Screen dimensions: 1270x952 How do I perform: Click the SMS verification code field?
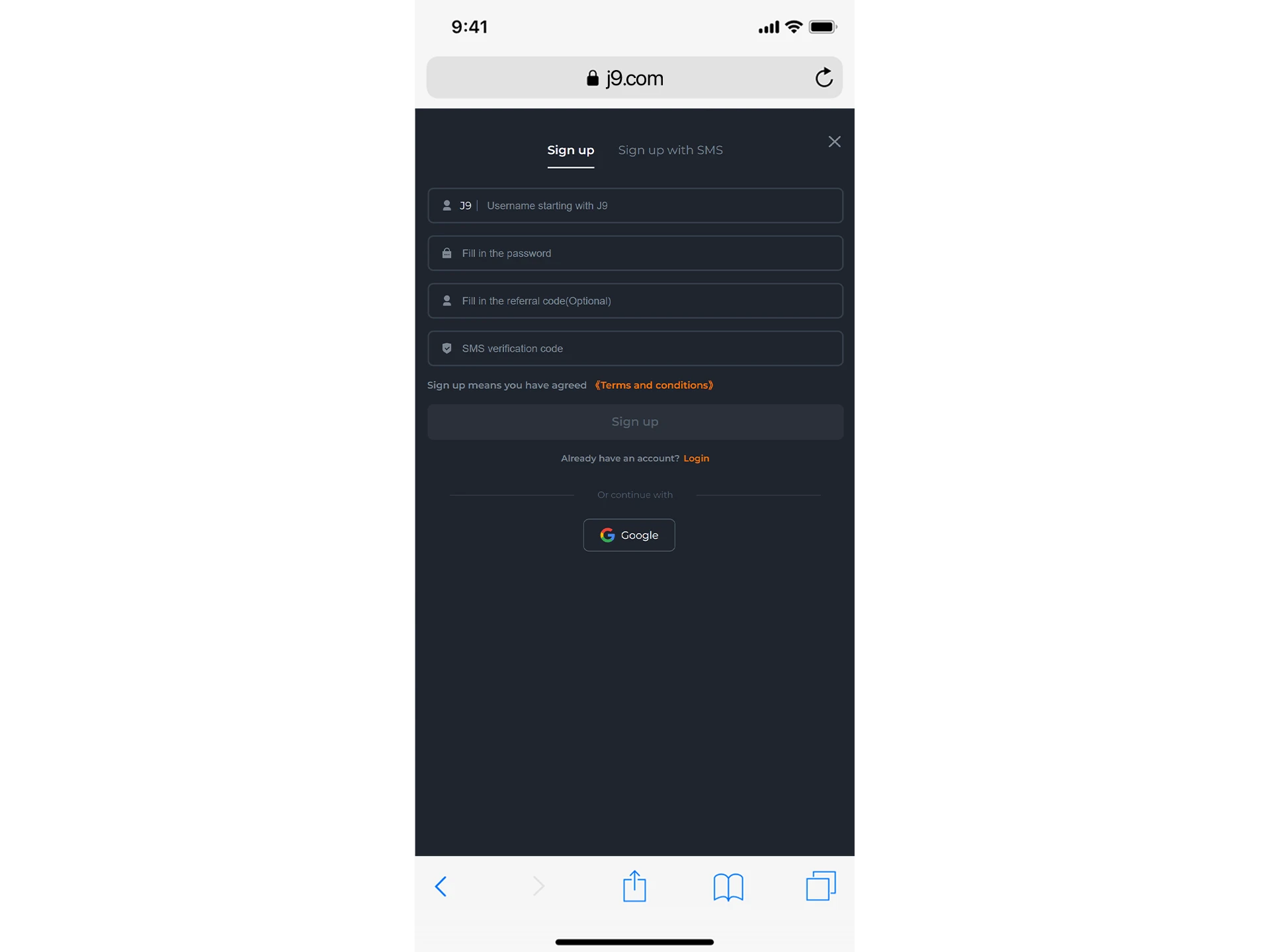[x=635, y=348]
